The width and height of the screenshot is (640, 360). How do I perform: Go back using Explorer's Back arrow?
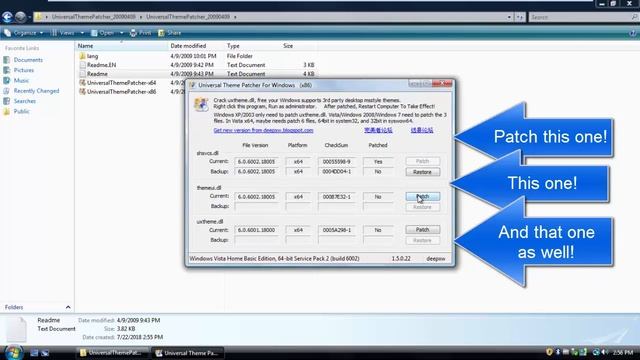click(7, 17)
